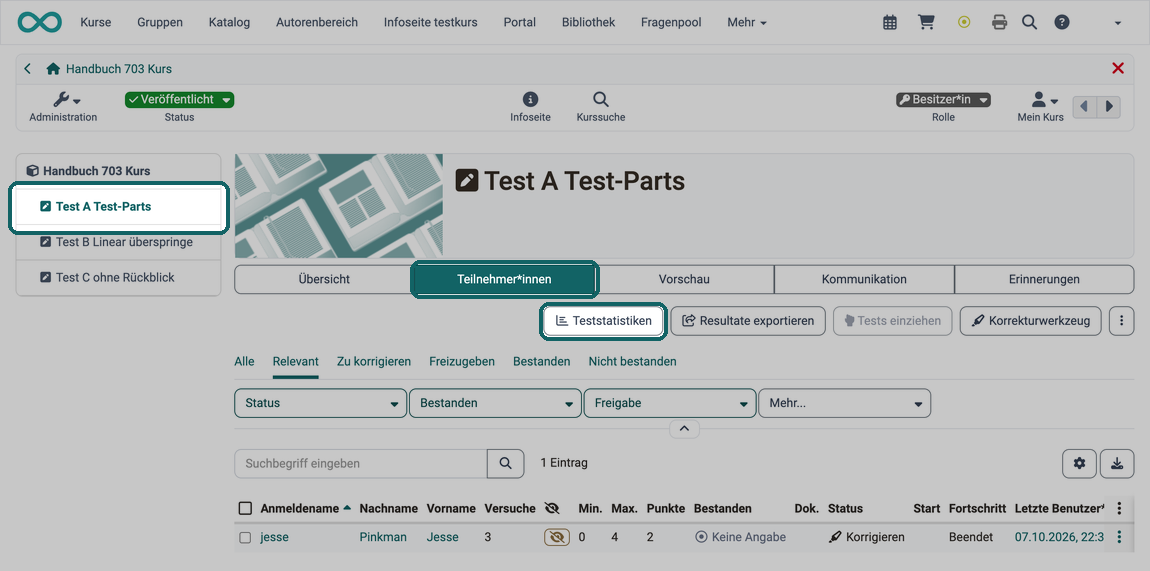Switch to the Vorschau tab
Viewport: 1150px width, 571px height.
pyautogui.click(x=684, y=279)
